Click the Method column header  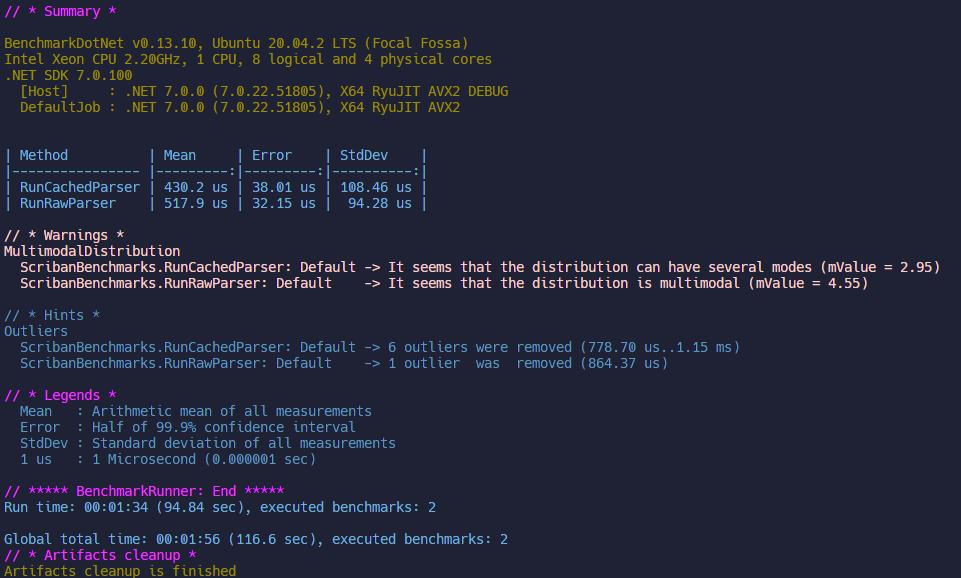[44, 155]
